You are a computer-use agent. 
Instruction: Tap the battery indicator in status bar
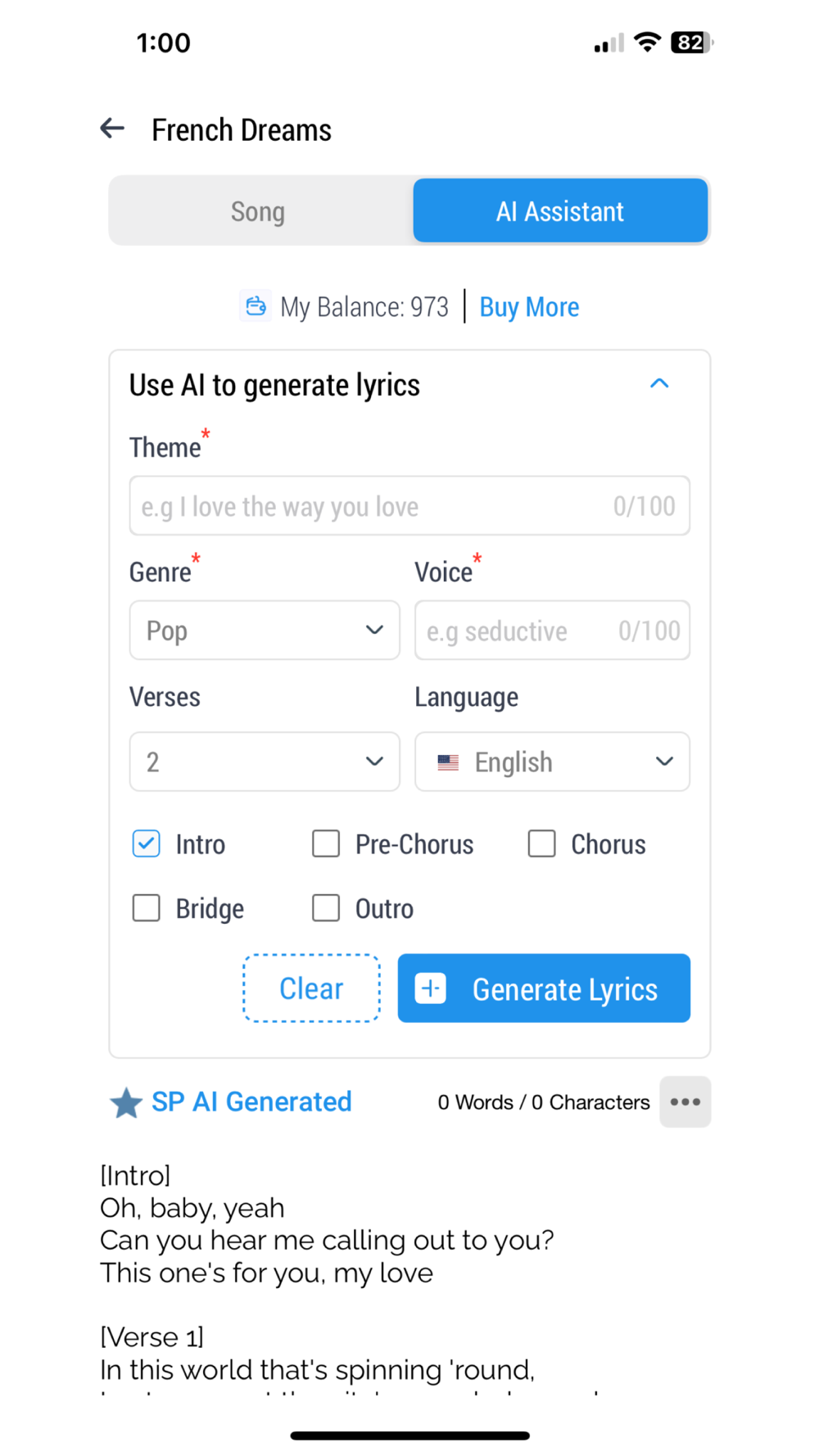point(691,43)
